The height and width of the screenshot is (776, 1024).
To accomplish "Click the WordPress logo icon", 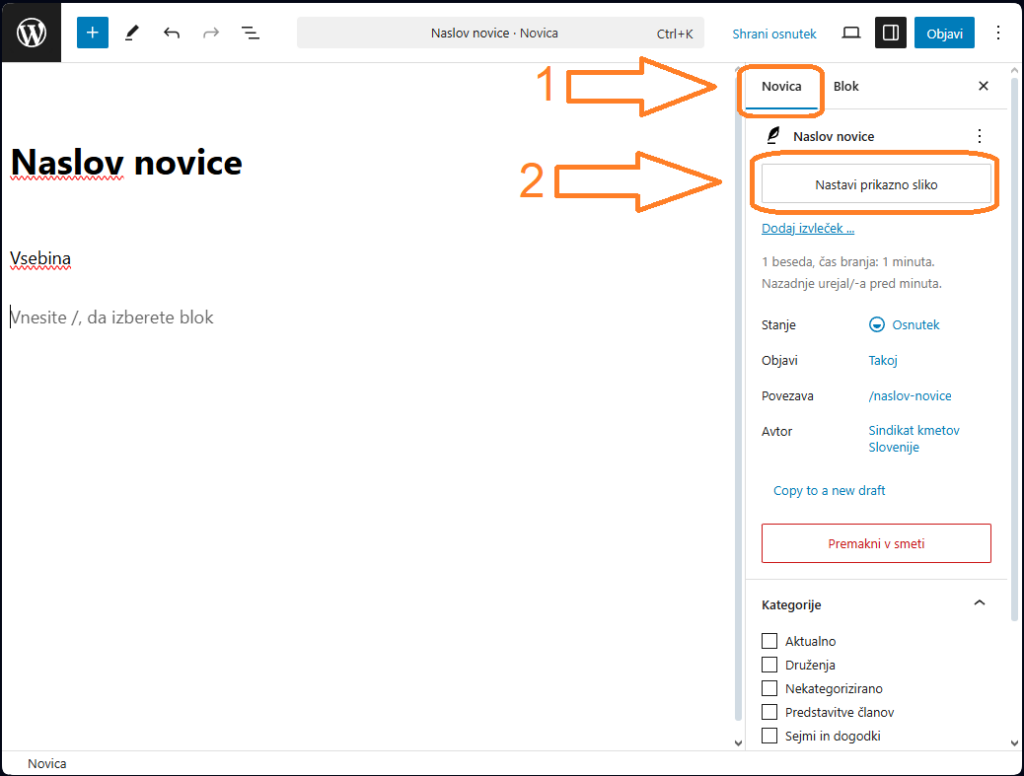I will (31, 33).
